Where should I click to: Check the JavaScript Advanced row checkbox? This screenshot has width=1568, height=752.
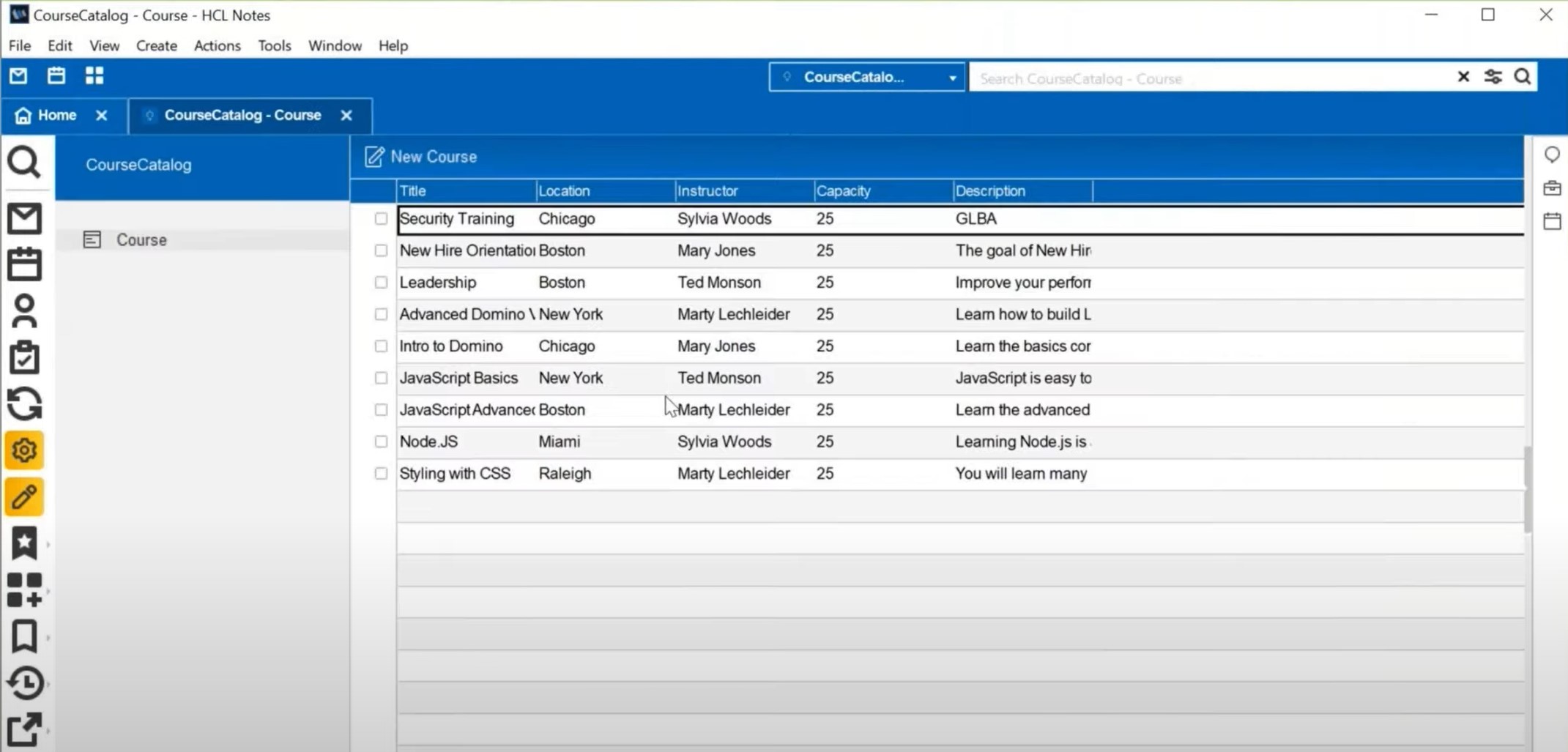coord(381,409)
